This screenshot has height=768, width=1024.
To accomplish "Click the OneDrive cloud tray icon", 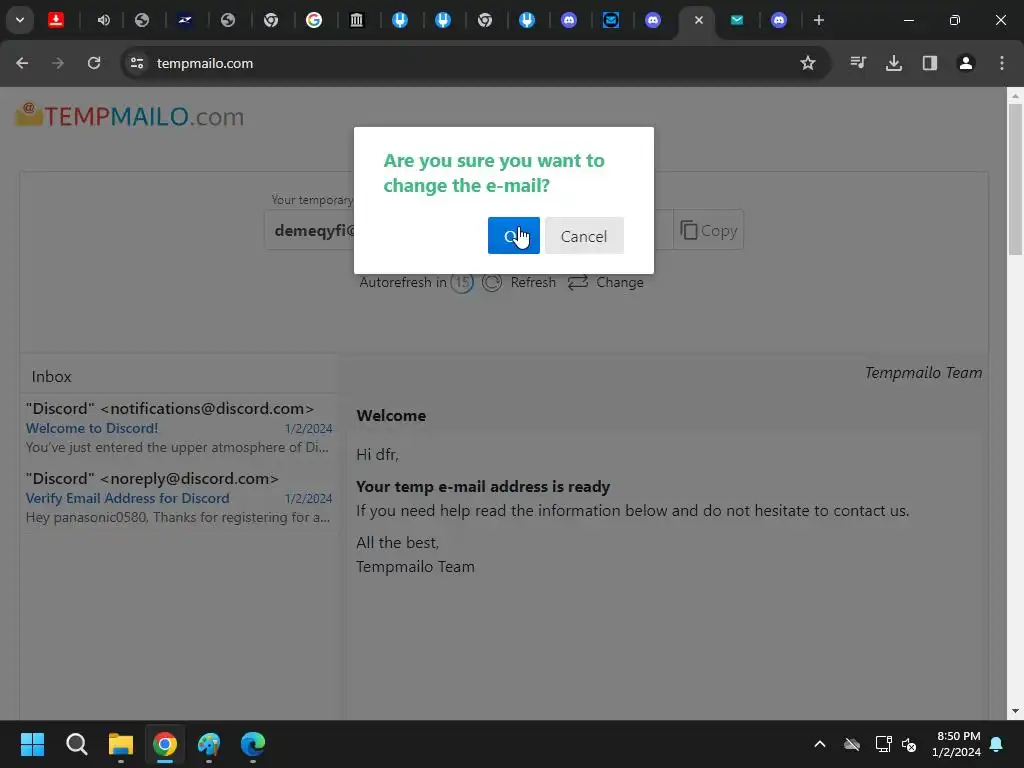I will tap(852, 744).
